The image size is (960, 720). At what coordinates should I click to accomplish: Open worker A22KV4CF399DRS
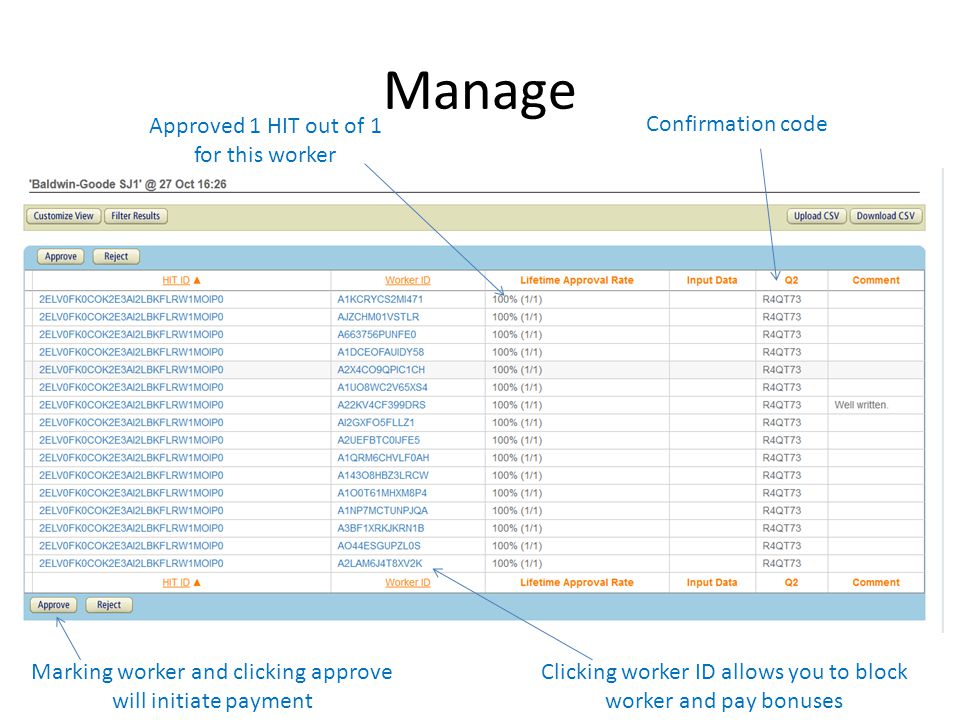coord(381,405)
